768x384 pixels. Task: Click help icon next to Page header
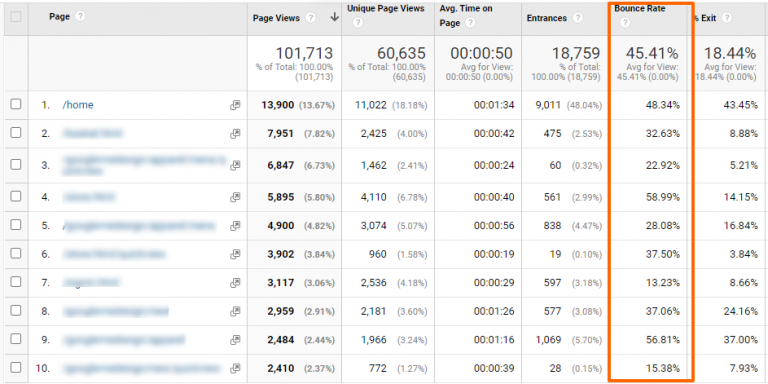pos(81,16)
